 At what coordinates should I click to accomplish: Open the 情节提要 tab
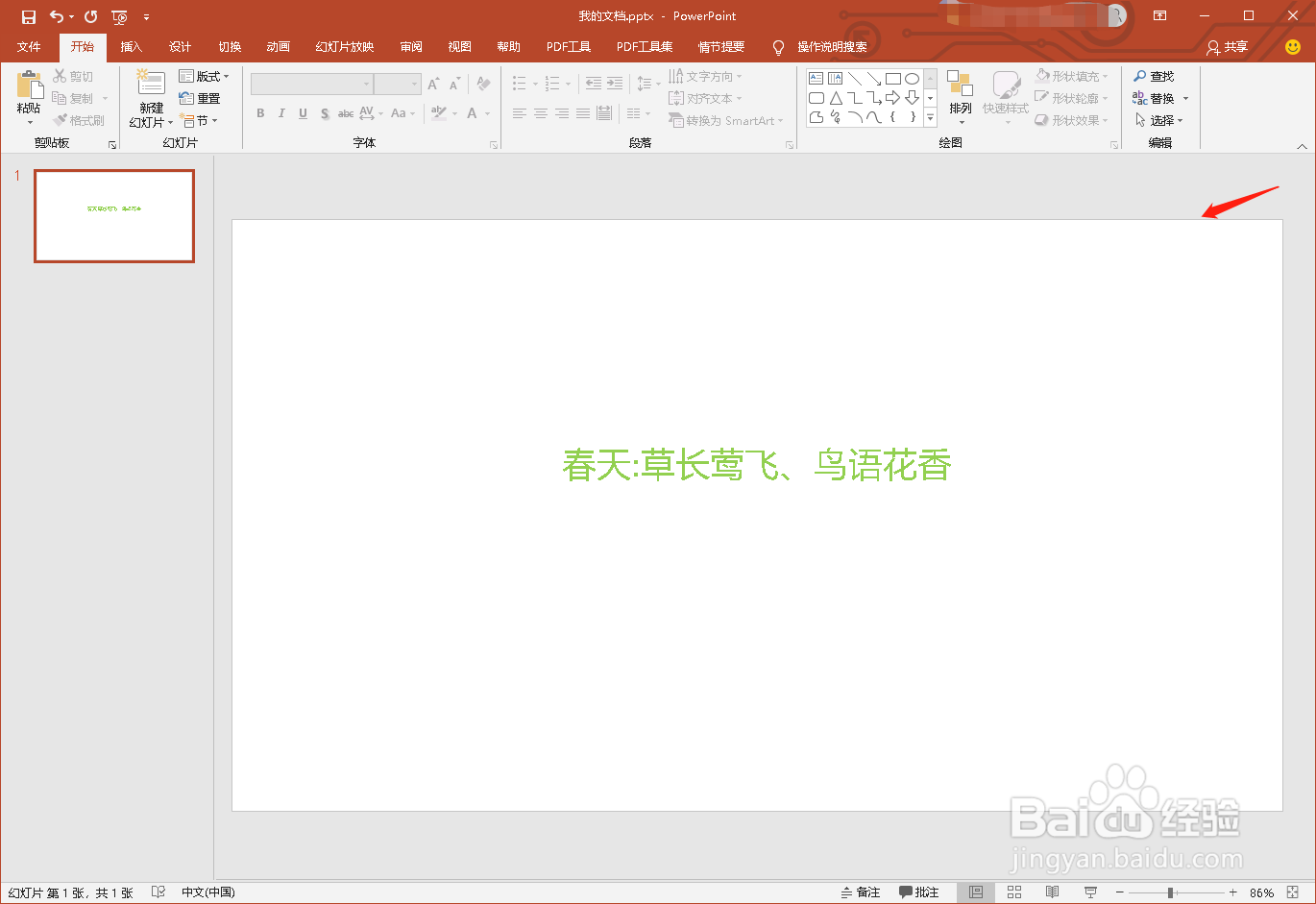(721, 47)
